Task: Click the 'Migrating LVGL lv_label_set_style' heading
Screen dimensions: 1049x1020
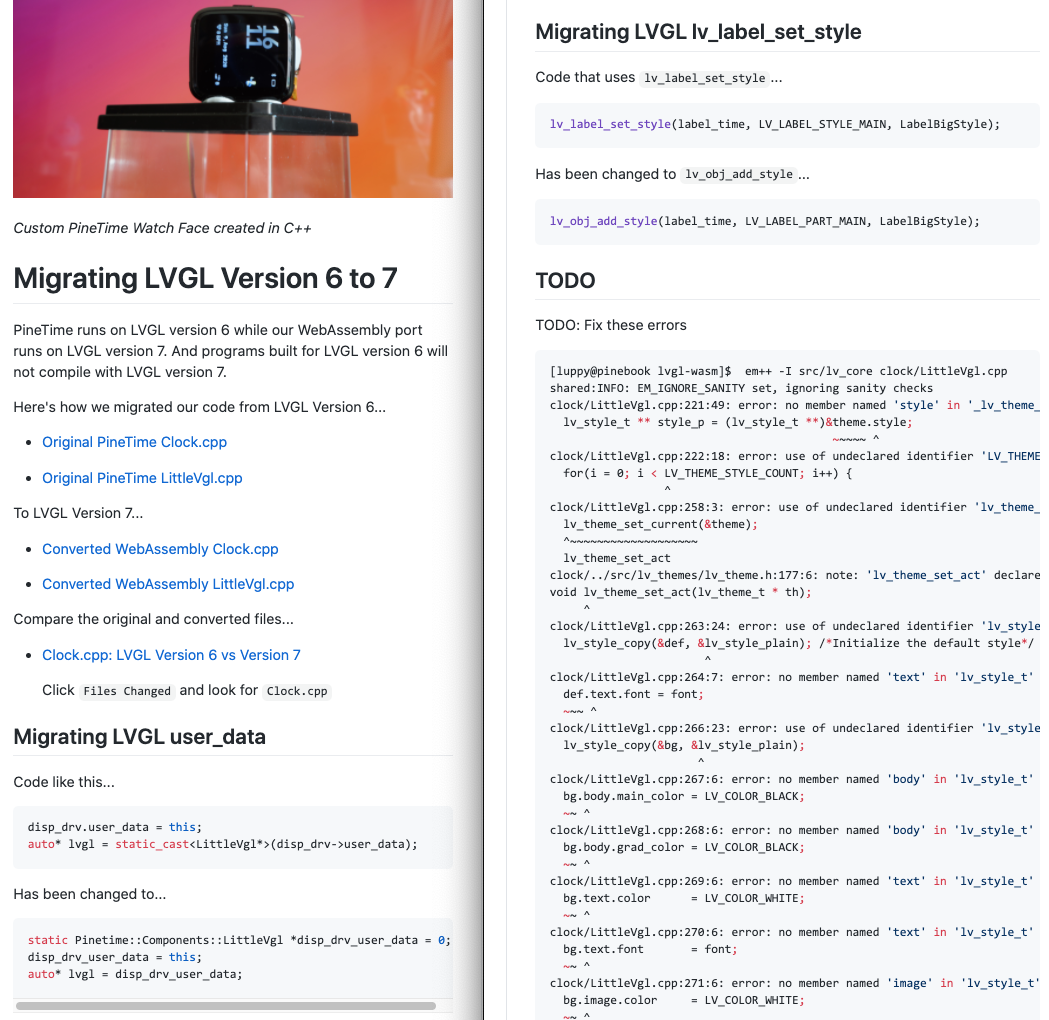Action: click(698, 31)
